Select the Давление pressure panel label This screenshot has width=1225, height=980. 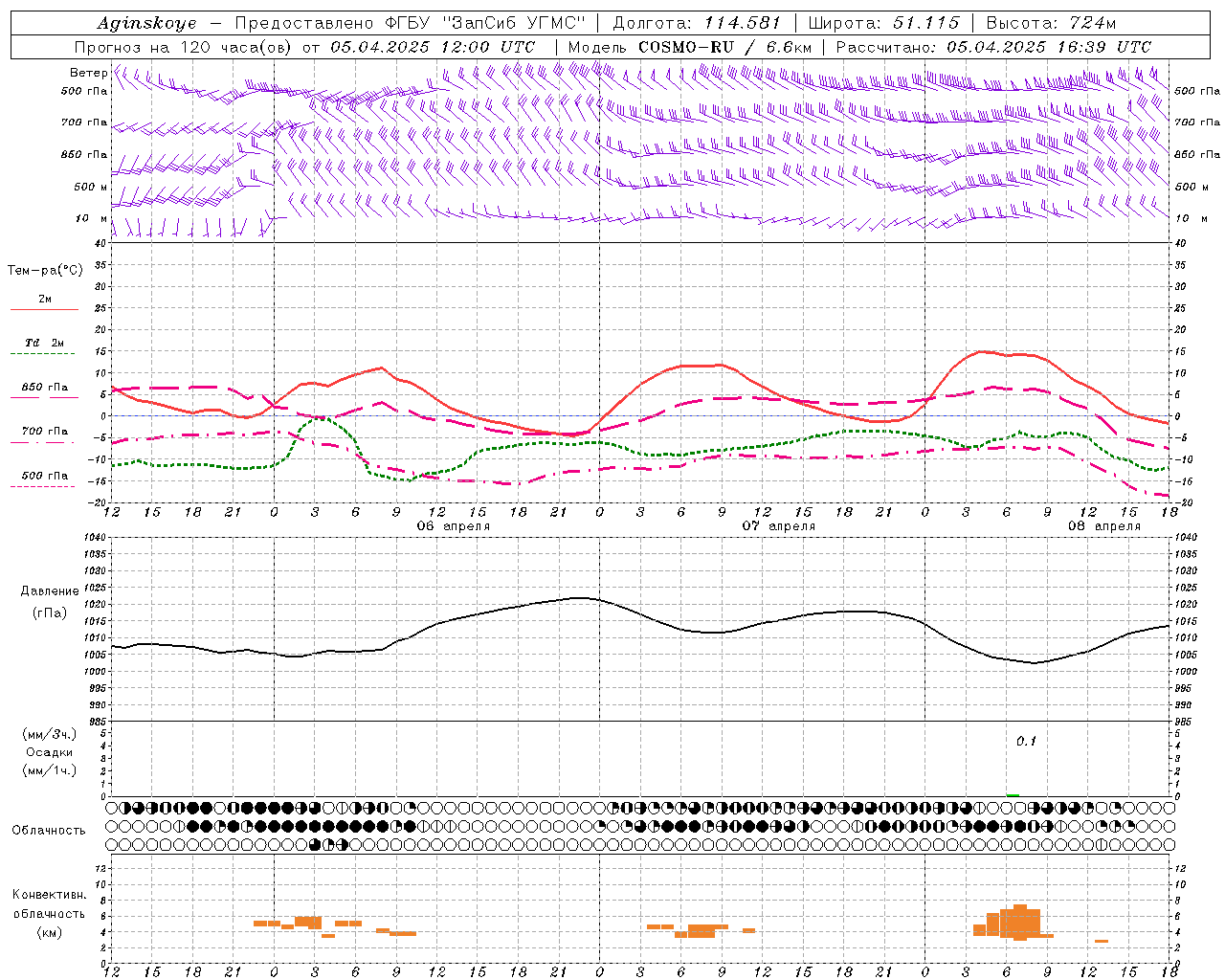(50, 591)
